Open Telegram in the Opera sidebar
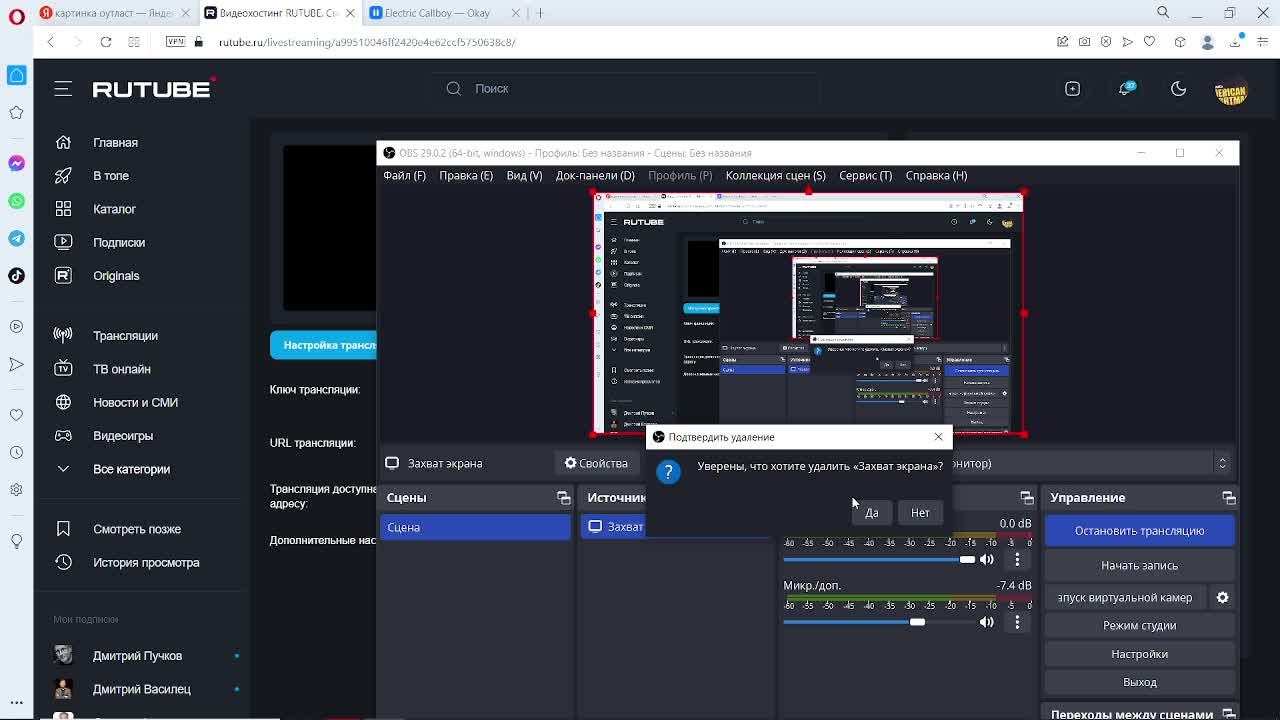 pyautogui.click(x=16, y=239)
